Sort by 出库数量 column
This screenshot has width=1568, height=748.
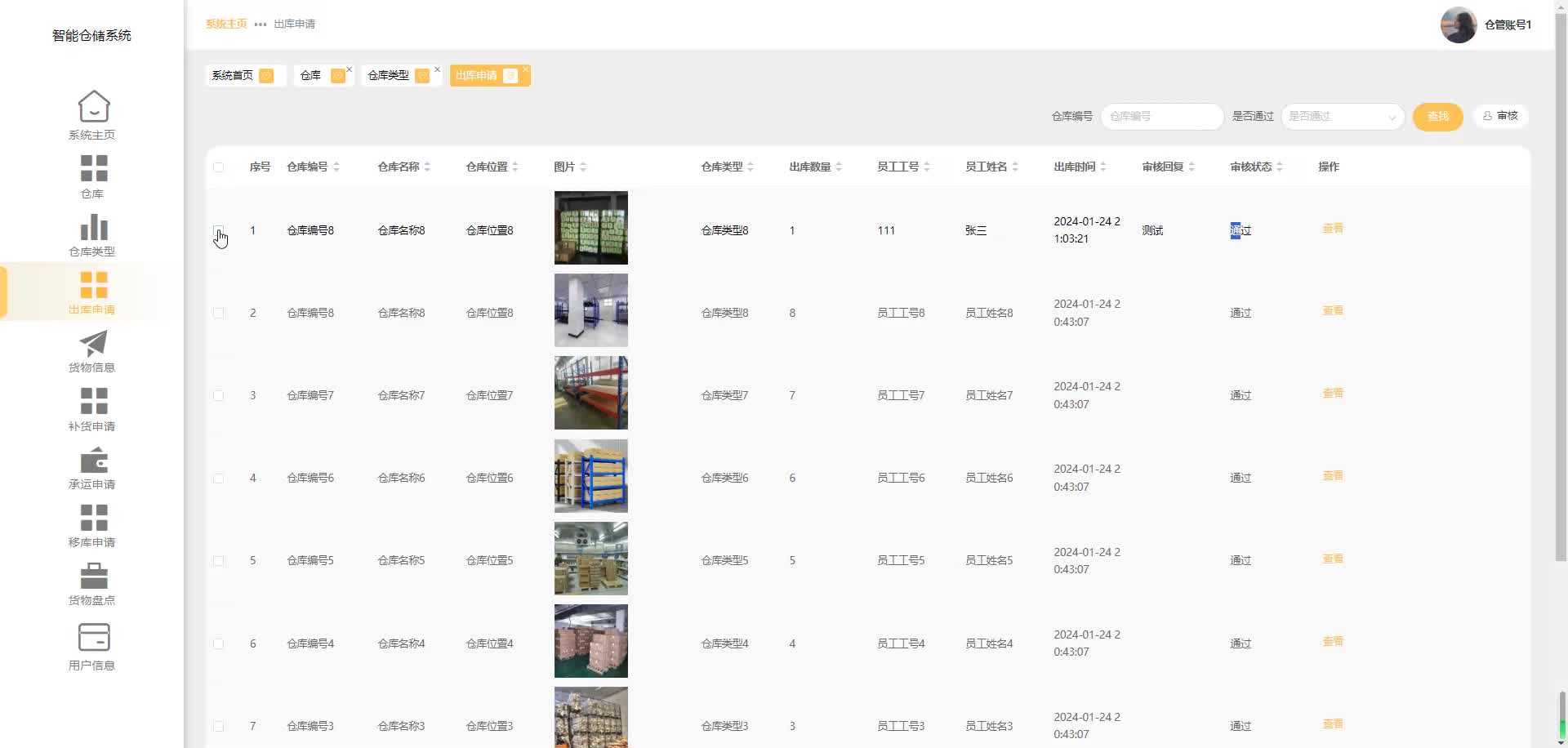click(839, 167)
